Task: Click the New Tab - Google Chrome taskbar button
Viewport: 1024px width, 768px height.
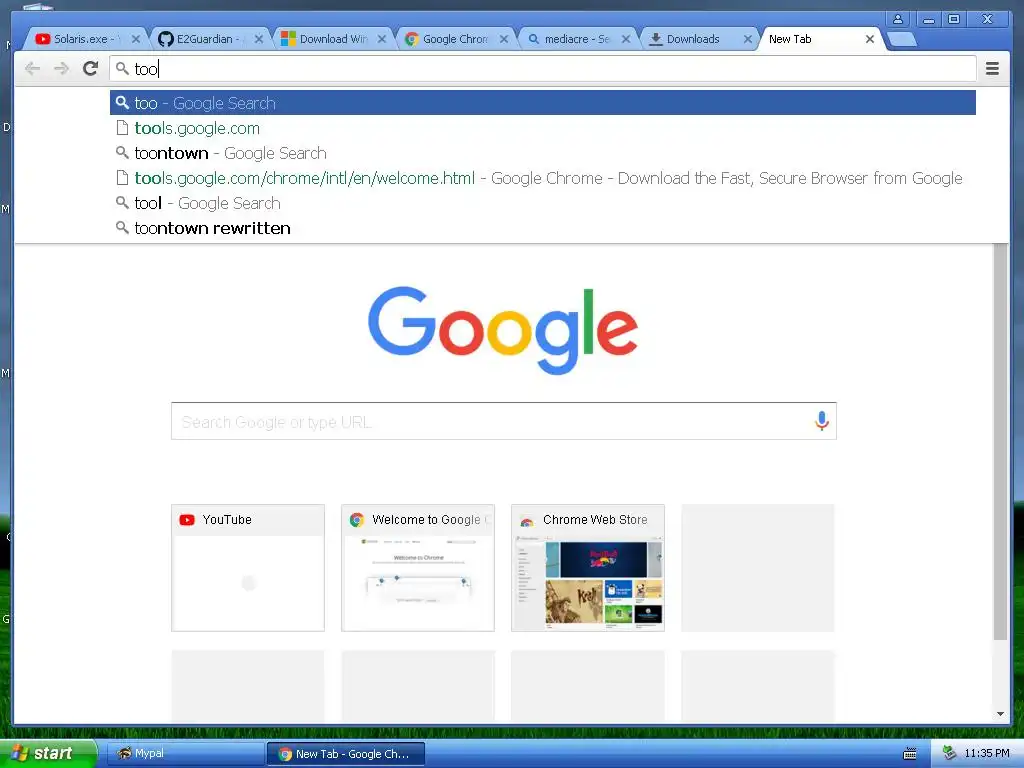Action: pyautogui.click(x=346, y=754)
